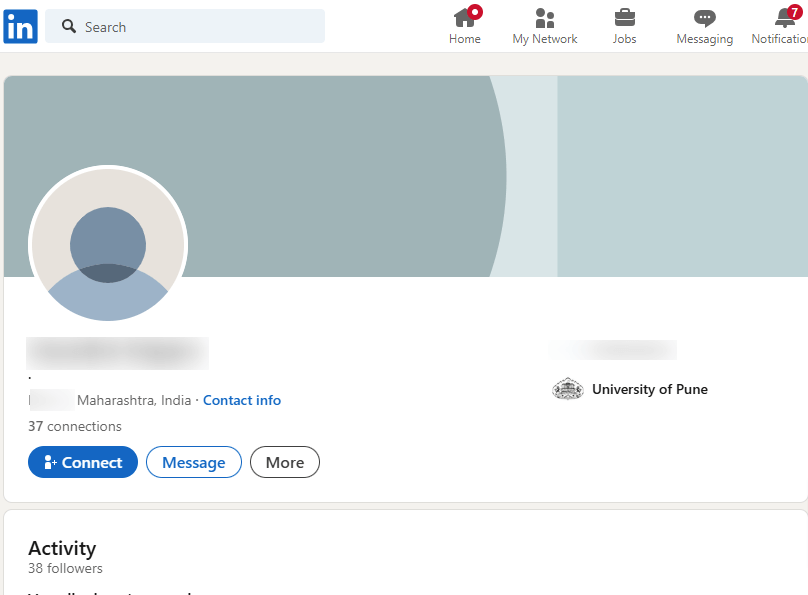Screen dimensions: 808x595
Task: Open the Contact info link
Action: [x=241, y=400]
